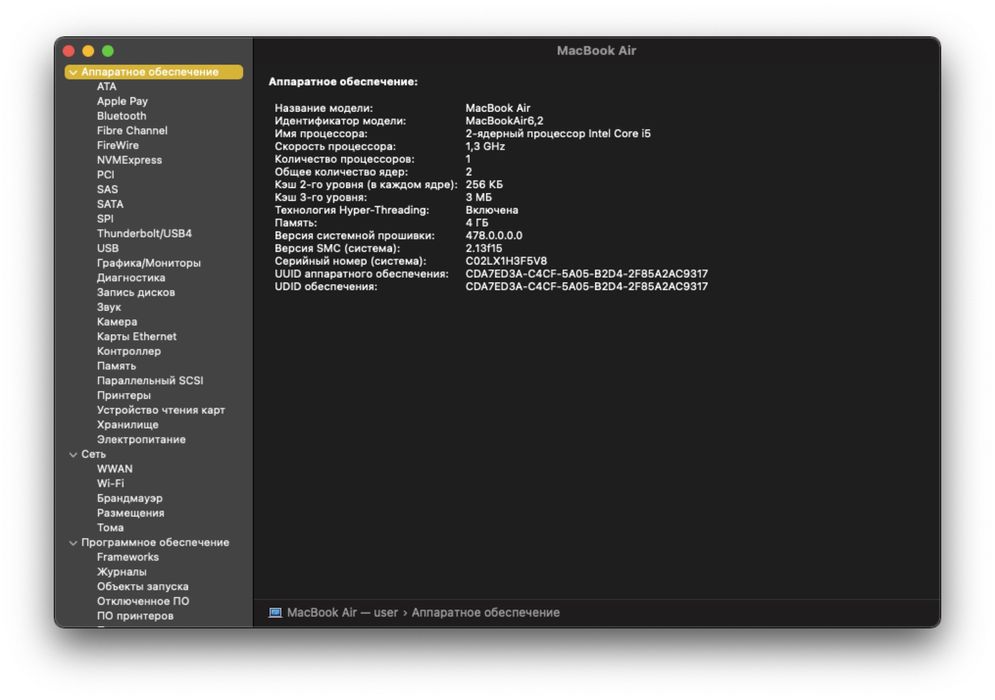The width and height of the screenshot is (995, 700).
Task: Click the UUID аппаратного обеспечения value
Action: tap(586, 274)
